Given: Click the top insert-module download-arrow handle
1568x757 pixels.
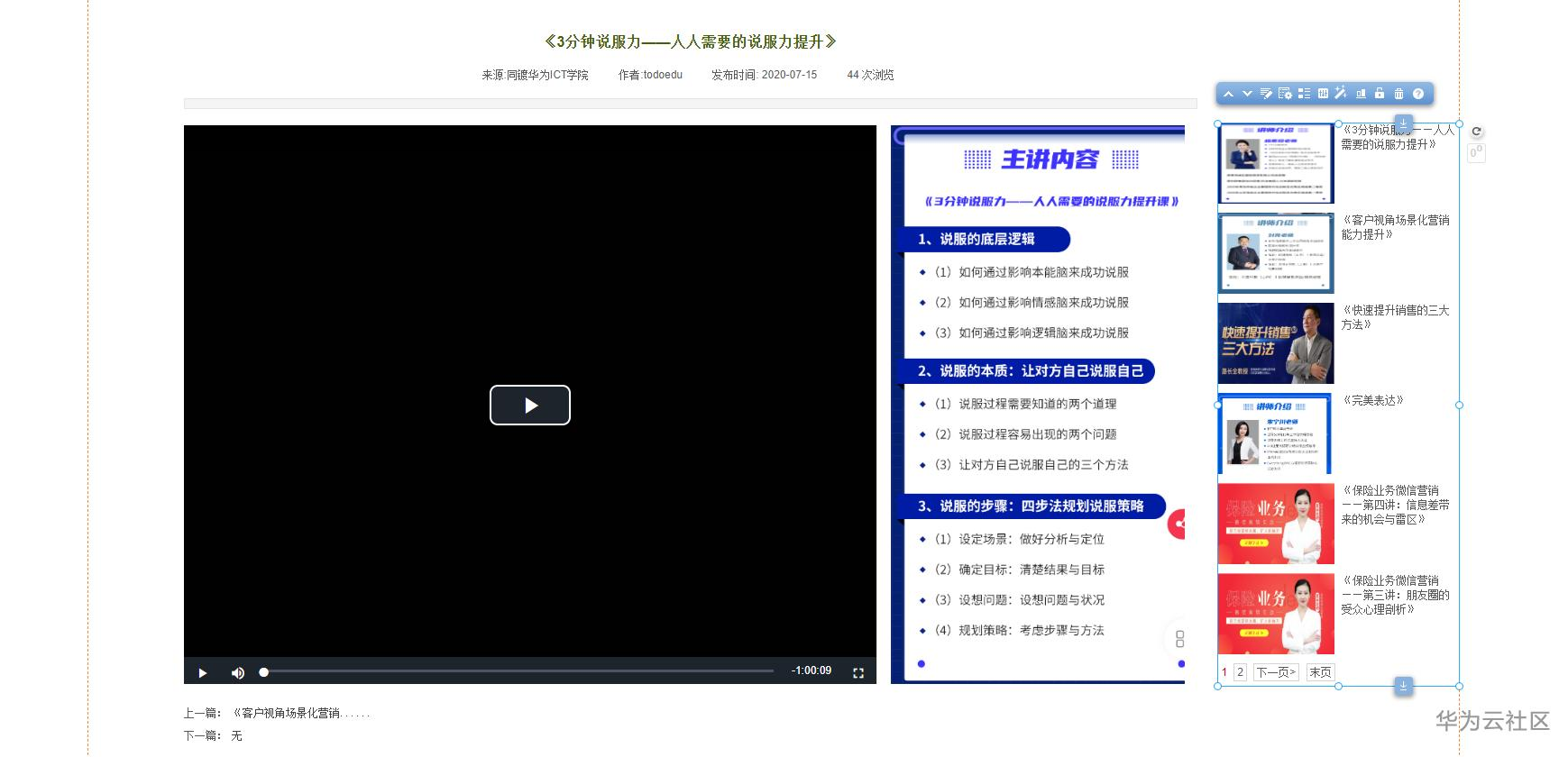Looking at the screenshot, I should point(1403,122).
